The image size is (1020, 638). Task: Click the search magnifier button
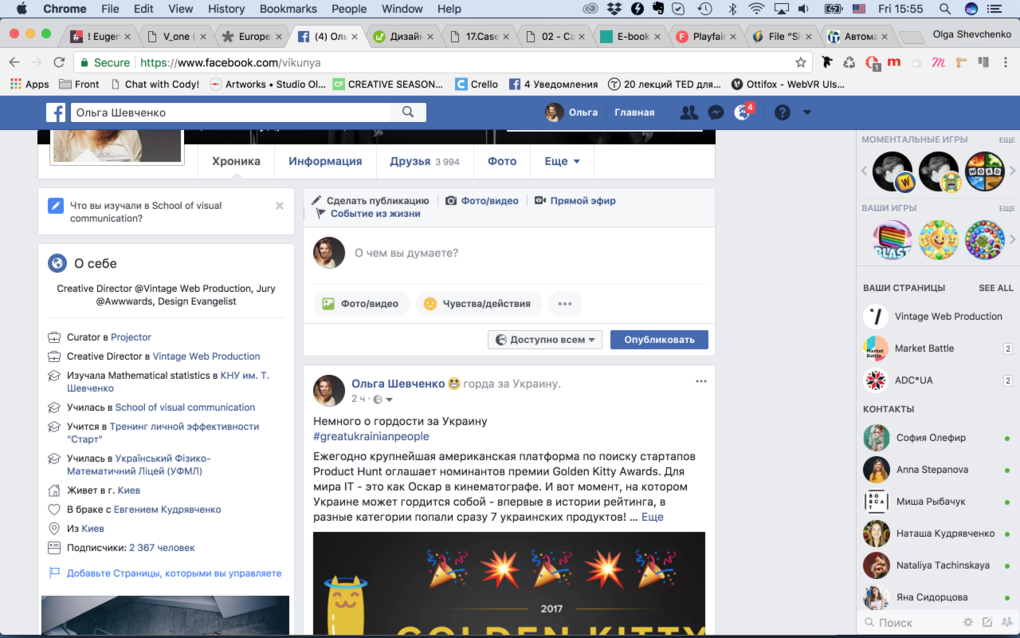coord(408,112)
